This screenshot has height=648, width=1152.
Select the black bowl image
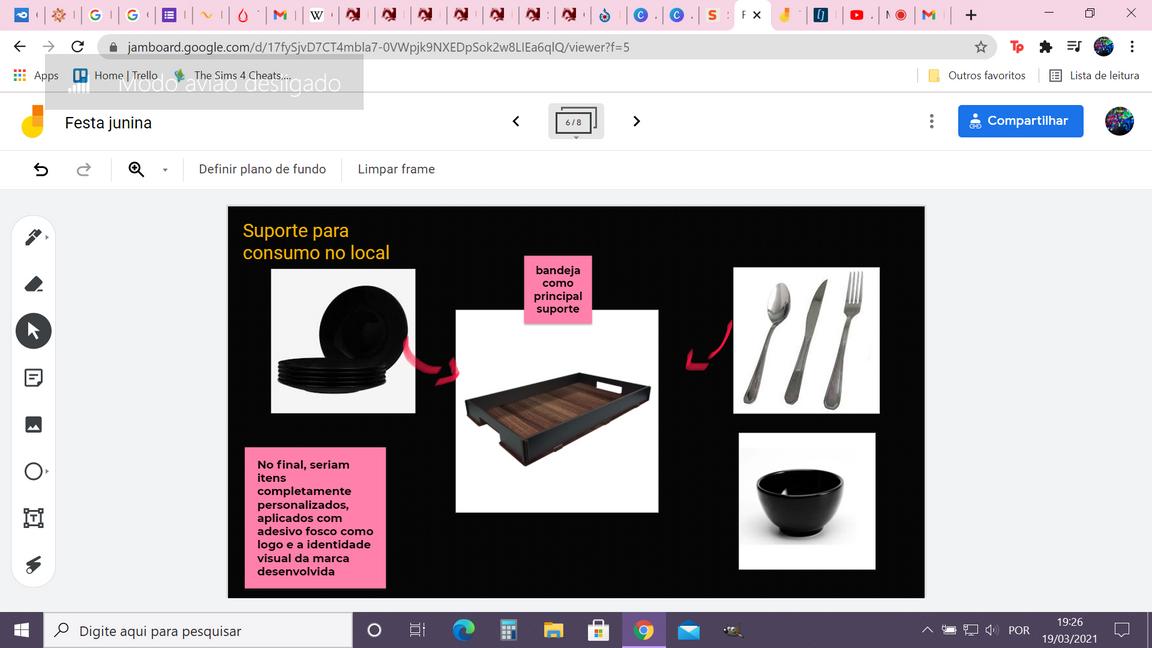(x=807, y=501)
